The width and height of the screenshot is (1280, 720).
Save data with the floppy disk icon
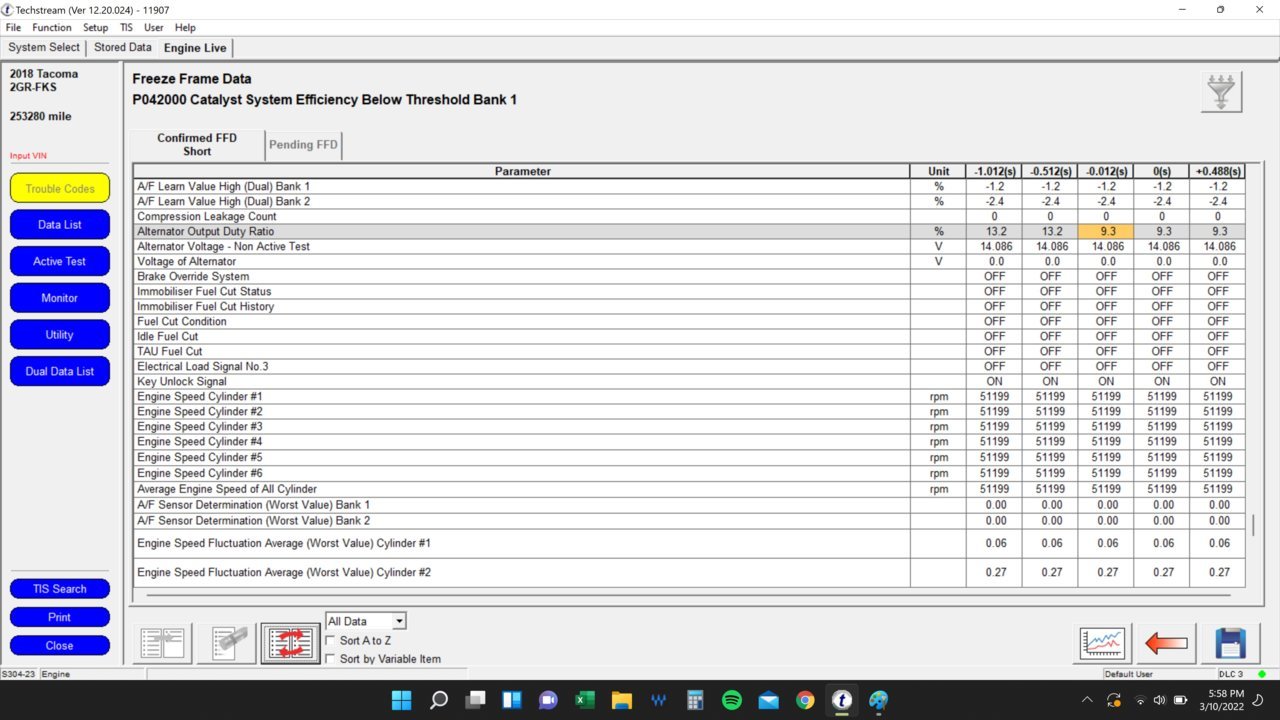[x=1230, y=643]
